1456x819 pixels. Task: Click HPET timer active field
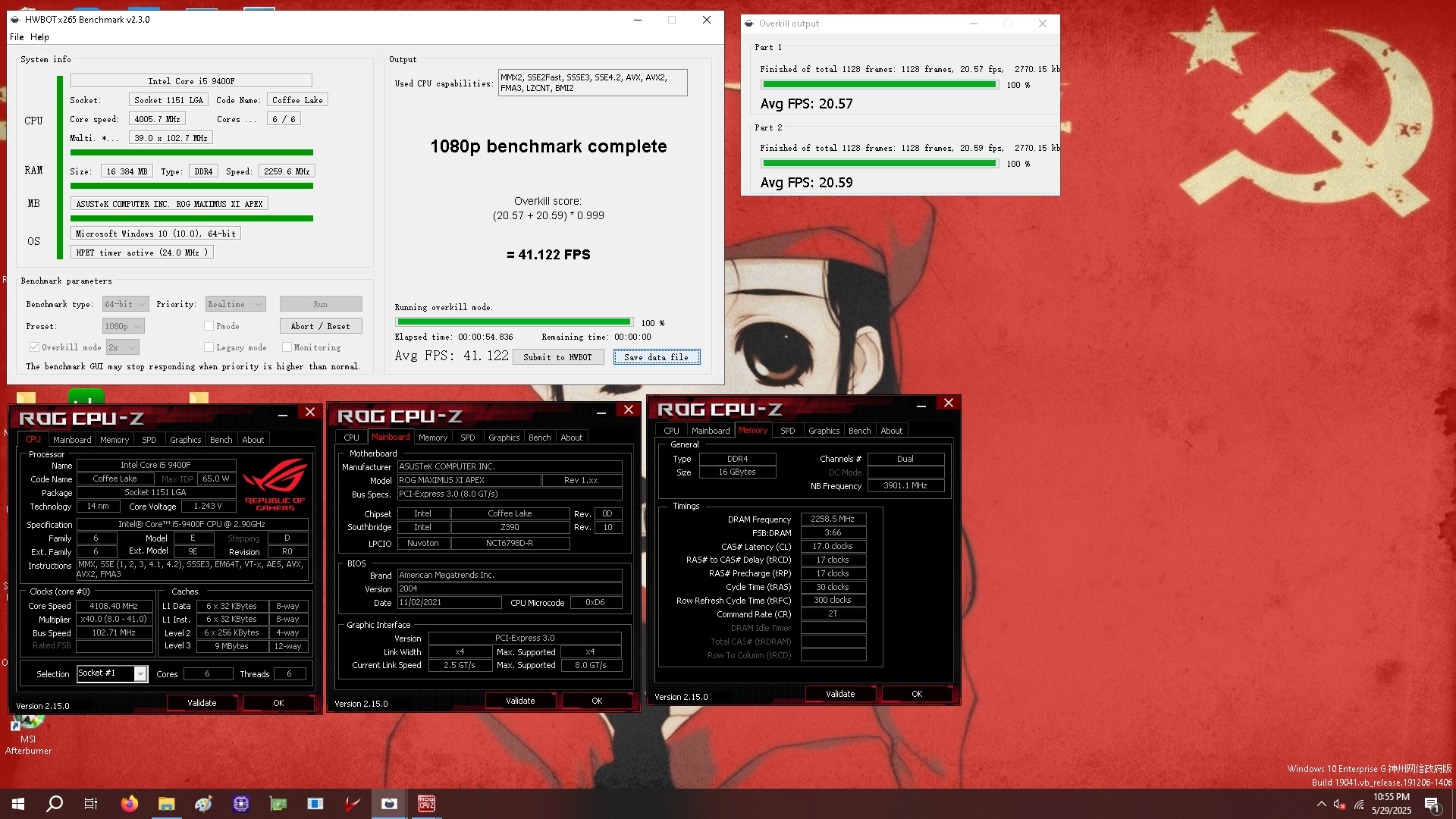pyautogui.click(x=142, y=253)
